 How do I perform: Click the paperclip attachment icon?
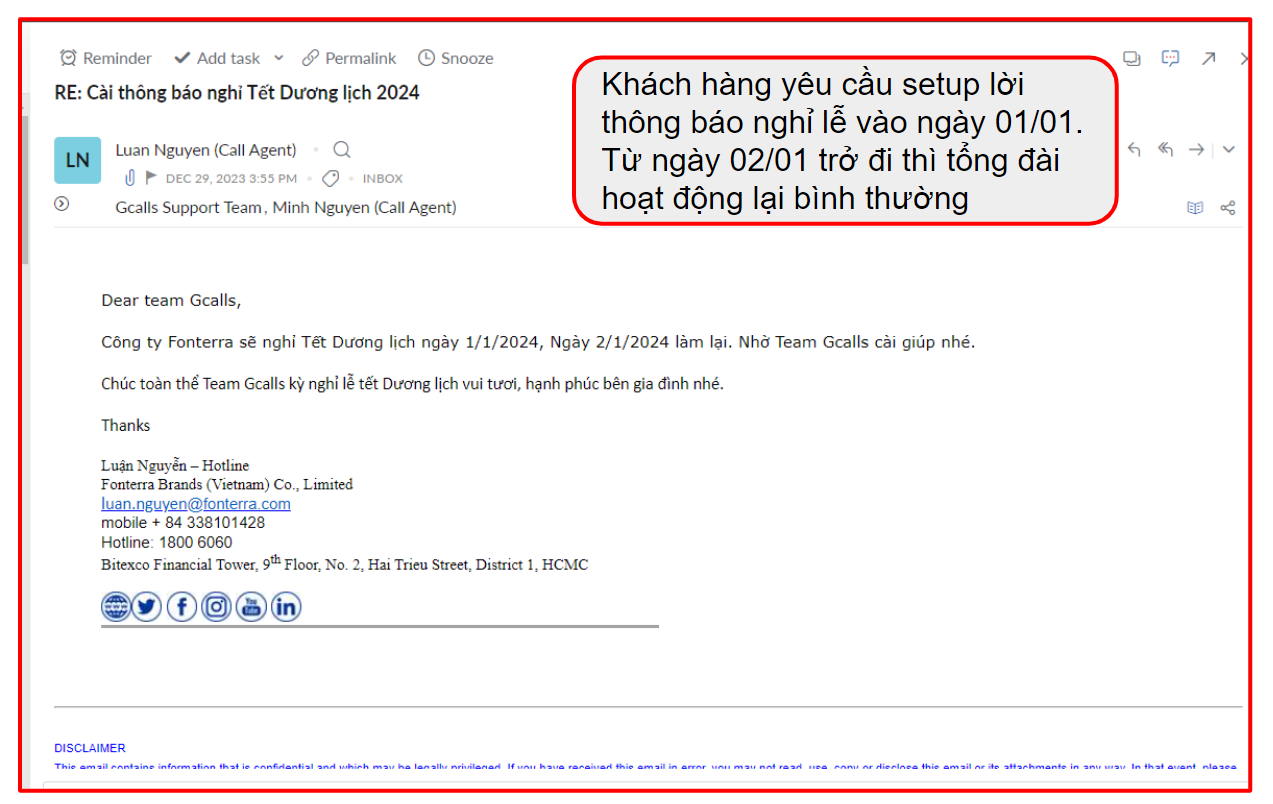(x=129, y=179)
